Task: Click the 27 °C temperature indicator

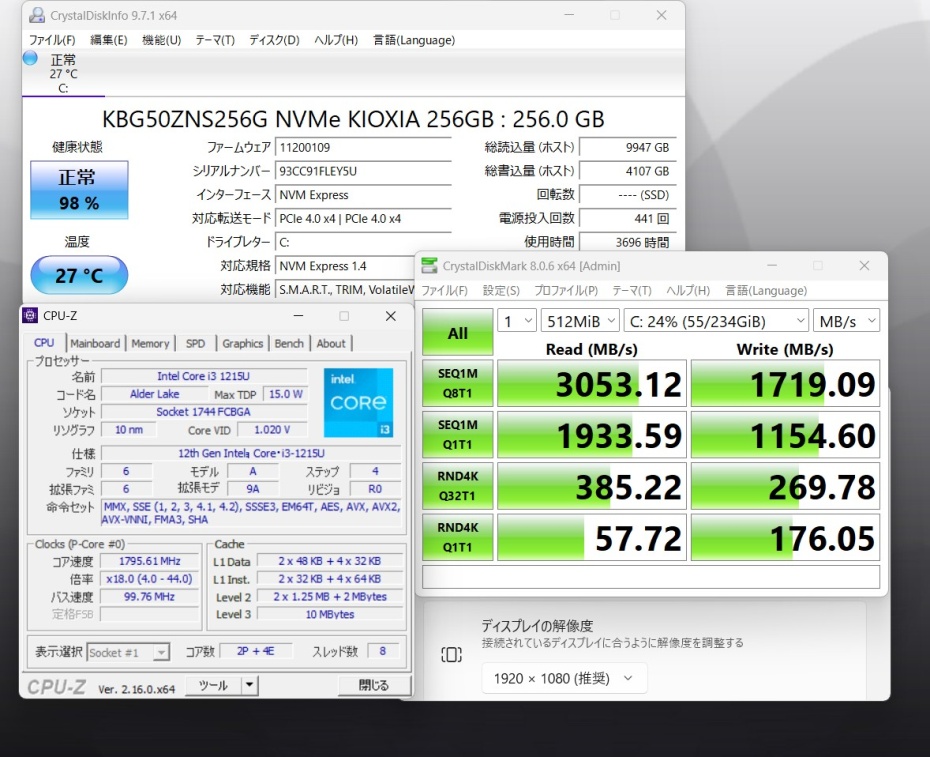Action: (79, 276)
